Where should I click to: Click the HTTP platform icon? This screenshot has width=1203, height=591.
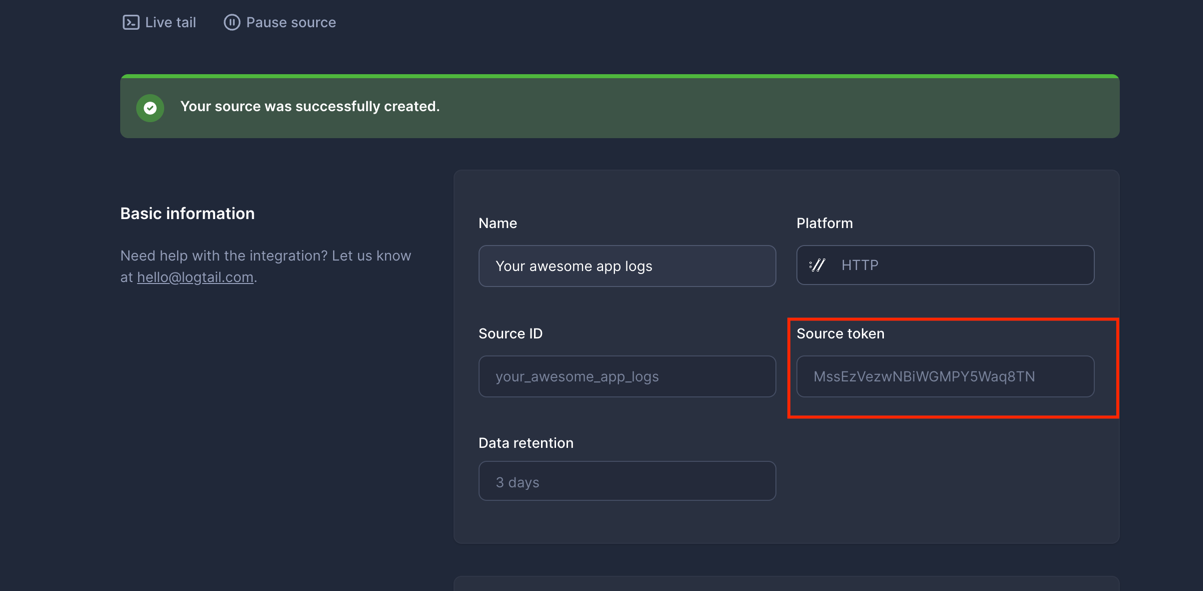click(x=817, y=265)
